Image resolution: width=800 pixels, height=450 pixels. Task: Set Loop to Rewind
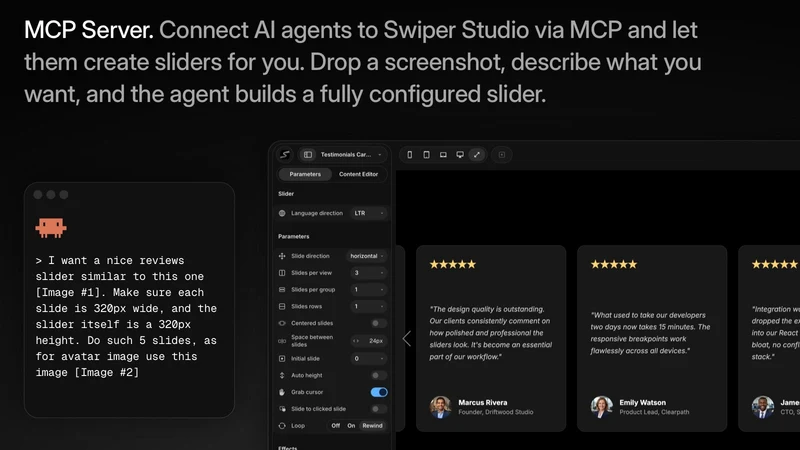tap(372, 426)
